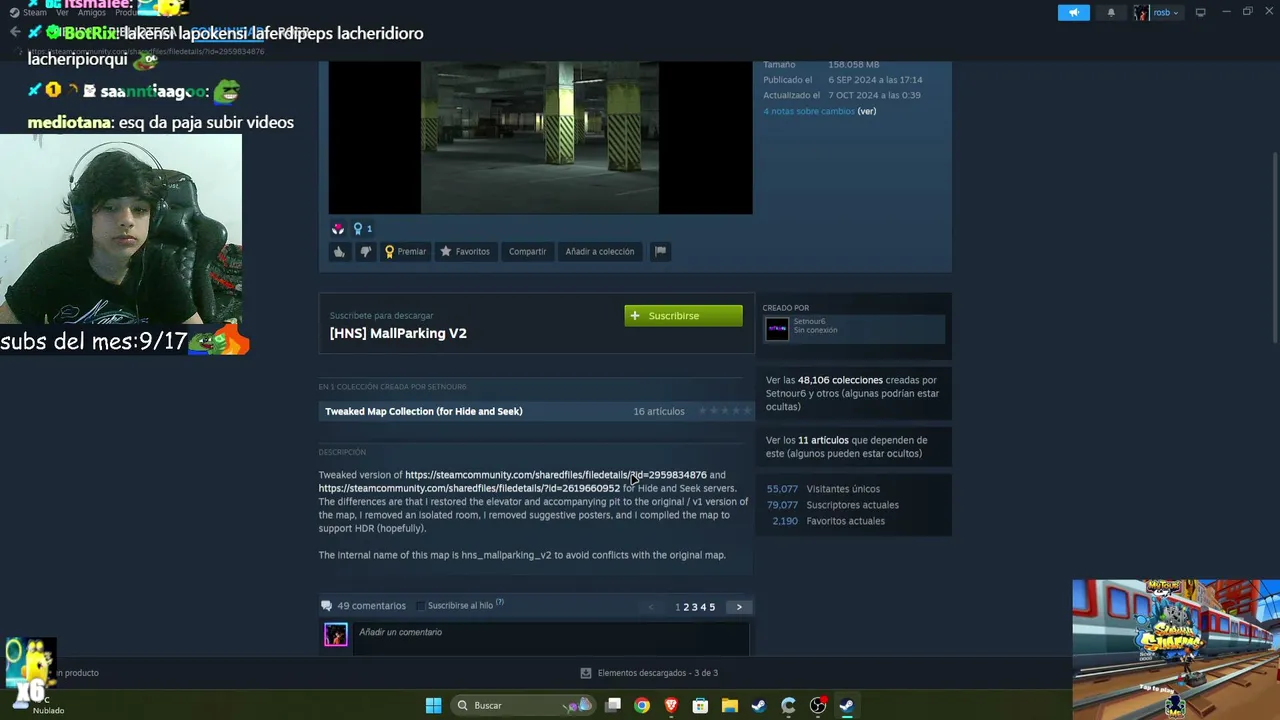Image resolution: width=1280 pixels, height=720 pixels.
Task: Open Task View from the taskbar
Action: pos(613,706)
